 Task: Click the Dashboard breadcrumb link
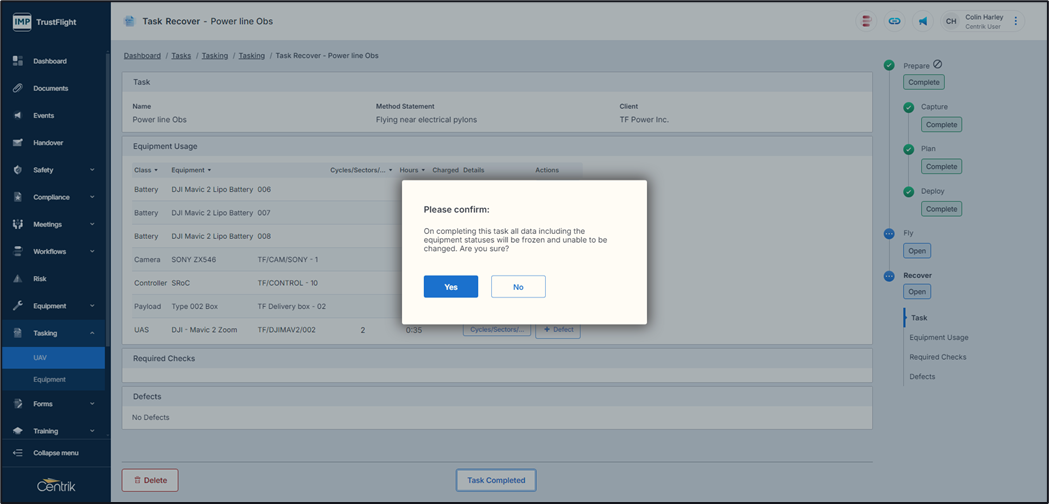pyautogui.click(x=142, y=56)
